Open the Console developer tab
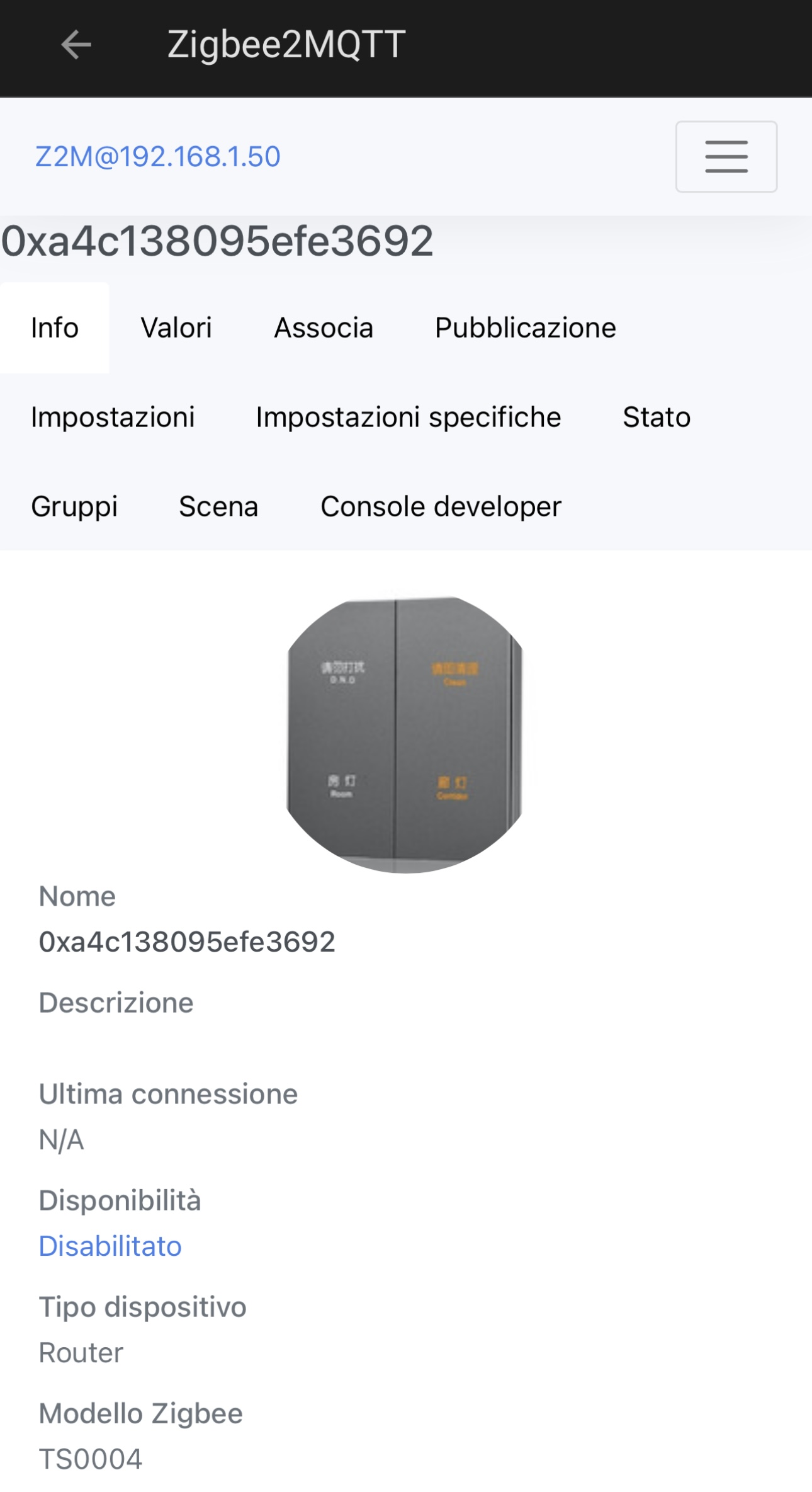 [441, 506]
